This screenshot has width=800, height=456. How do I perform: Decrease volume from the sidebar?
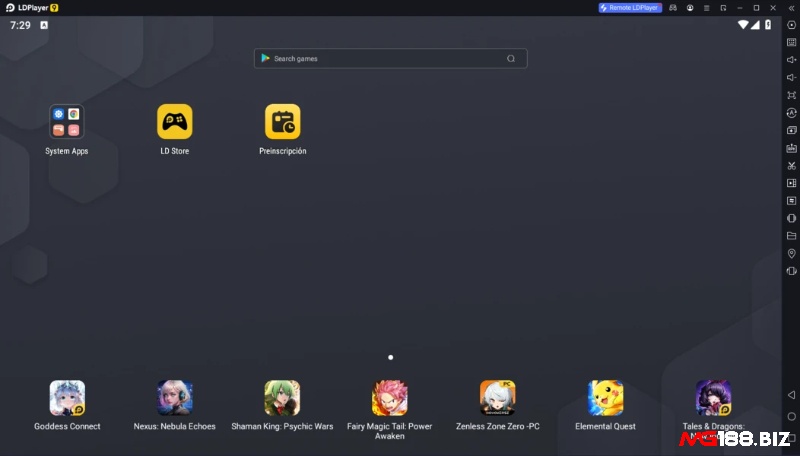click(x=791, y=78)
